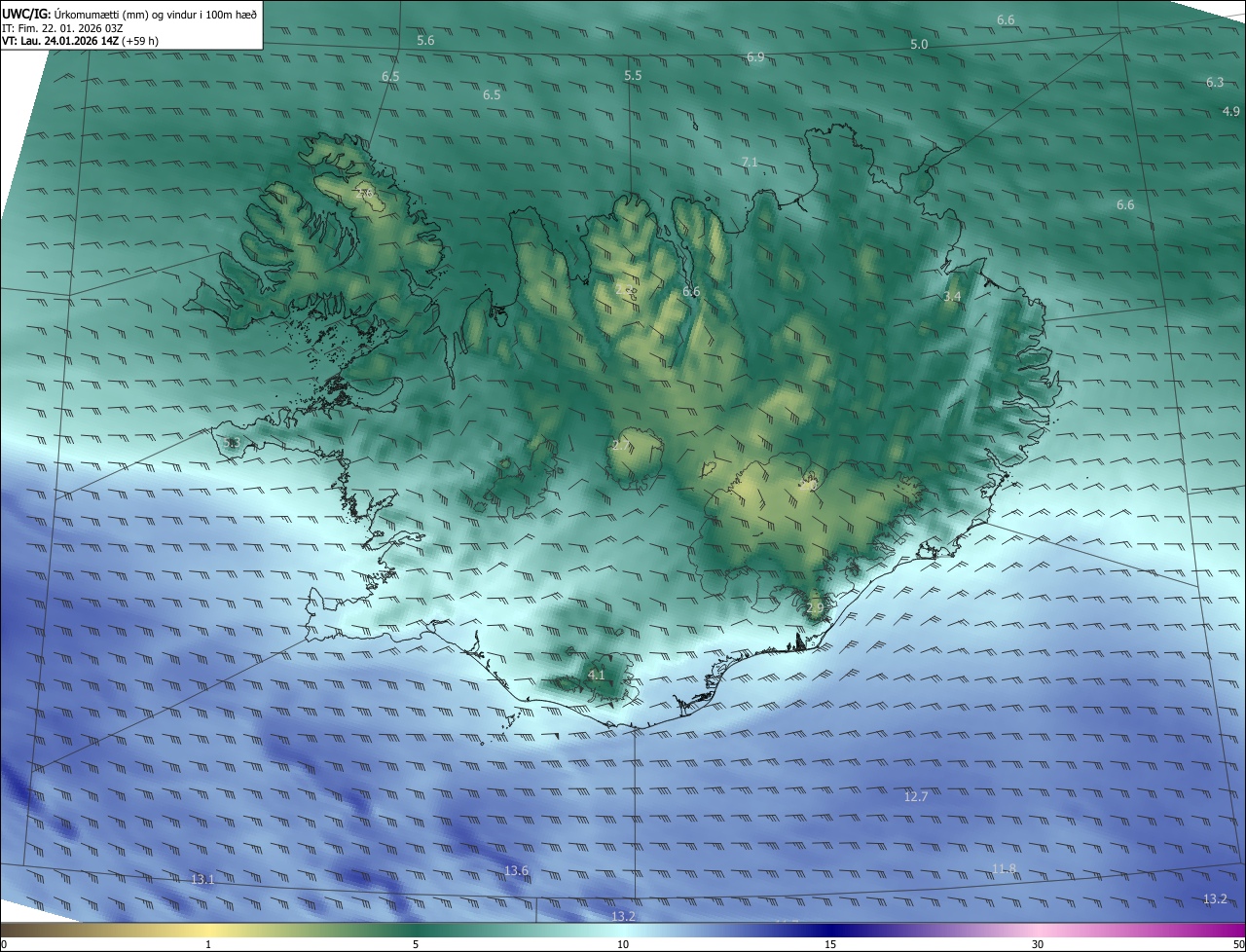Click the colorbar tick label 15
1246x952 pixels.
(830, 944)
